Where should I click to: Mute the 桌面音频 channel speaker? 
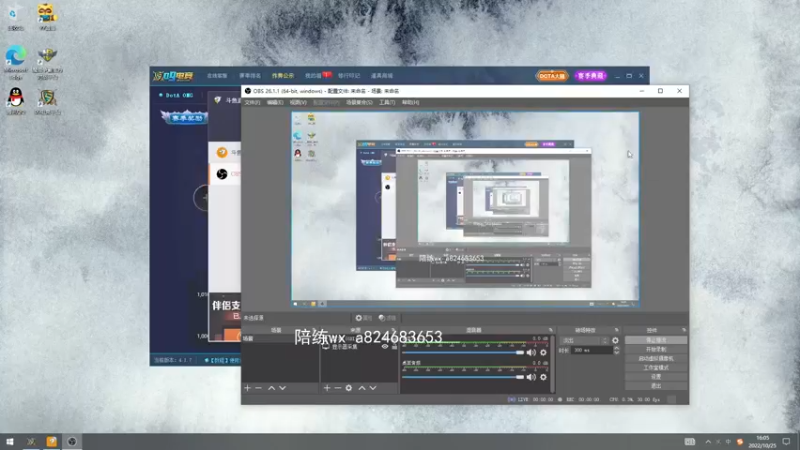(x=531, y=377)
